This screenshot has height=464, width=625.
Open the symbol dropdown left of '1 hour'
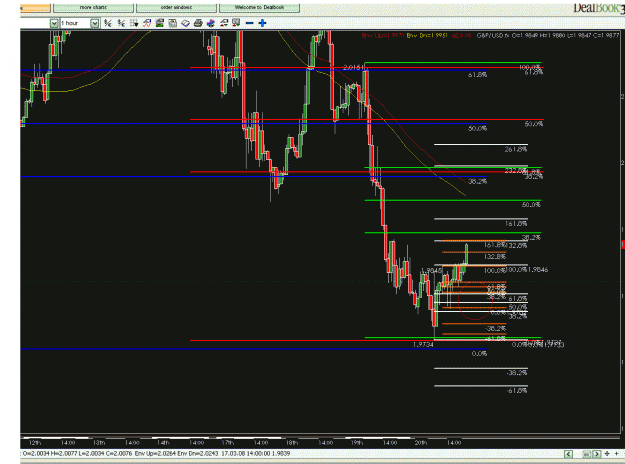(x=54, y=24)
